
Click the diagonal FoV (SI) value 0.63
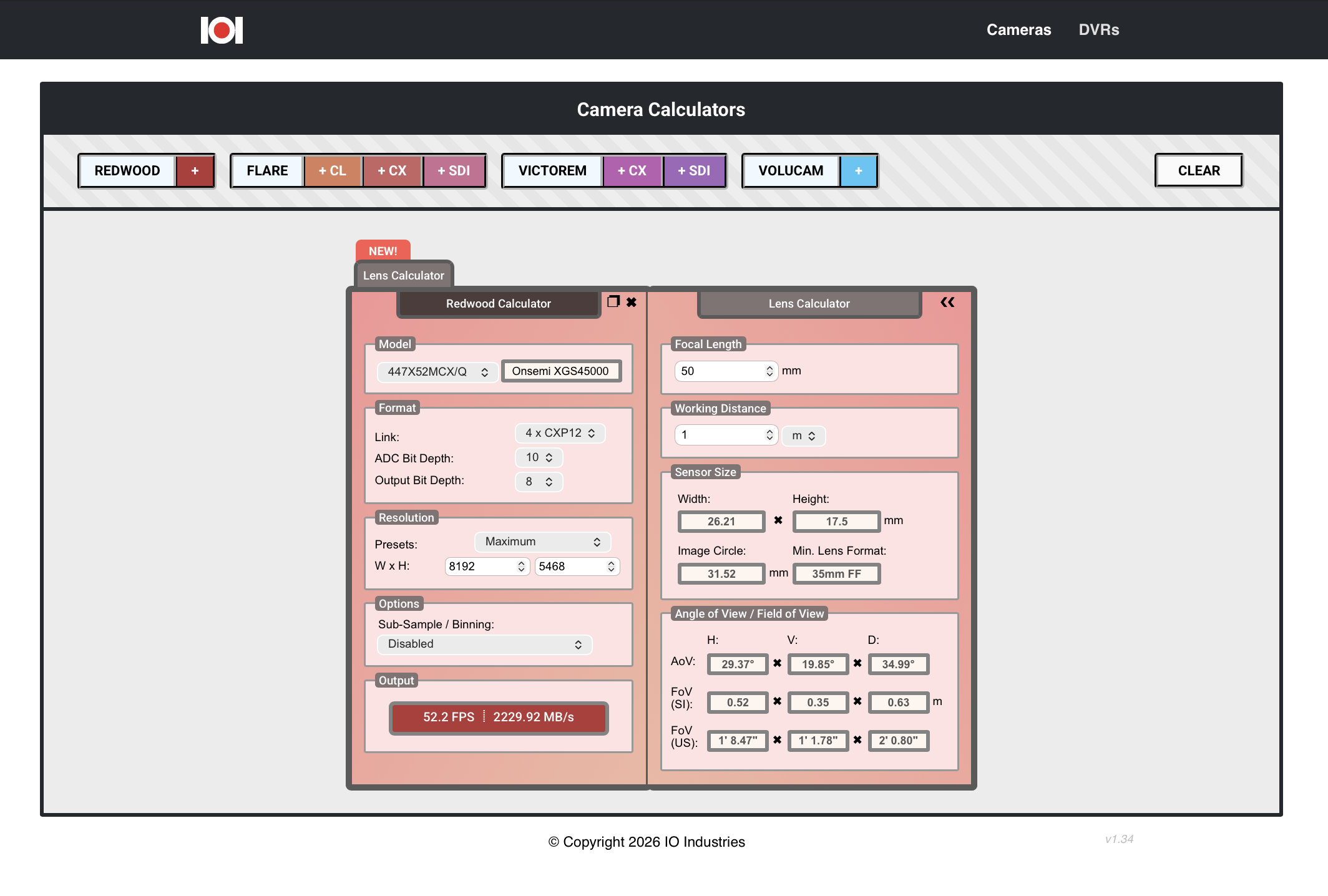click(x=899, y=703)
